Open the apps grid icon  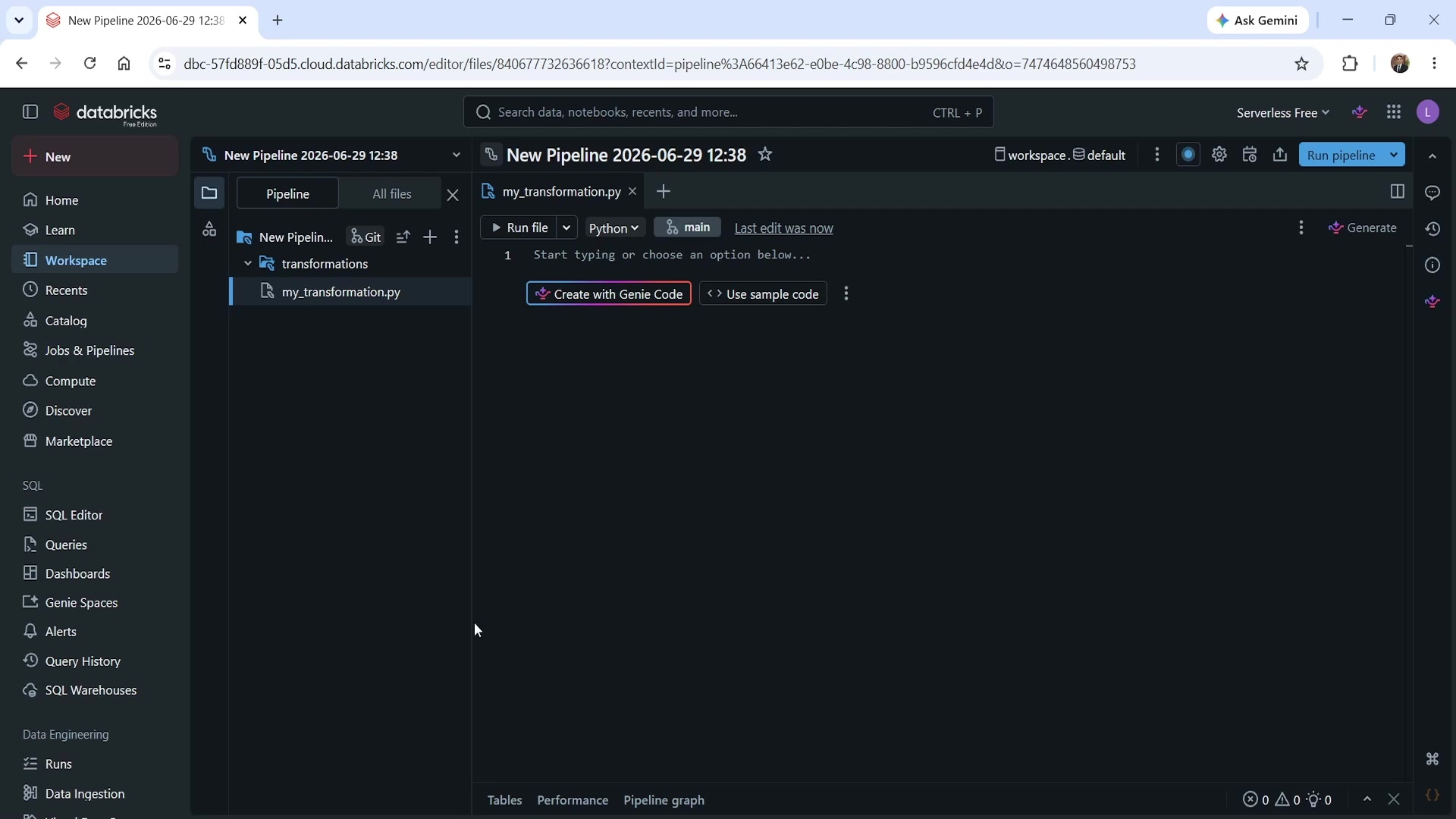pos(1394,112)
